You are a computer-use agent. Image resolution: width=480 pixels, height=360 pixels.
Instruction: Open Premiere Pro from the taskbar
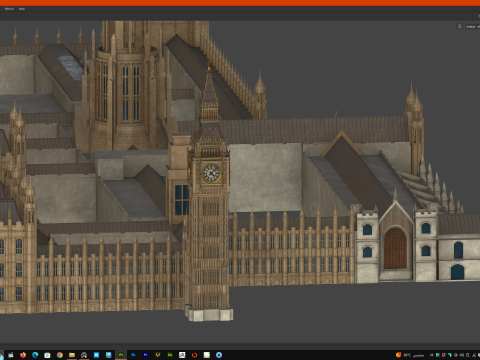(145, 355)
